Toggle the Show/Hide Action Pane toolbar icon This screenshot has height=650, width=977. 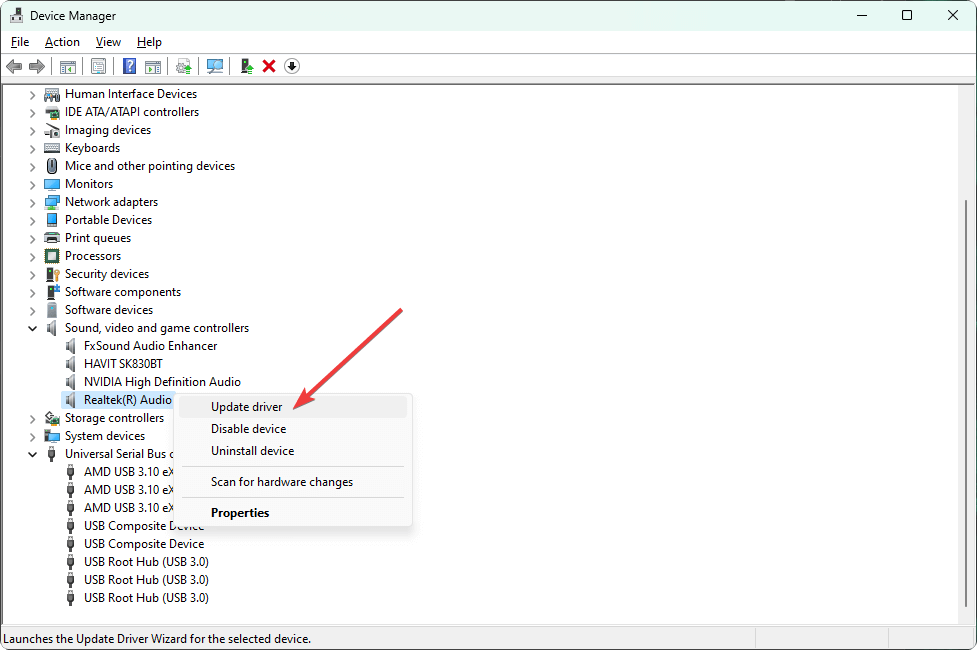pos(153,66)
